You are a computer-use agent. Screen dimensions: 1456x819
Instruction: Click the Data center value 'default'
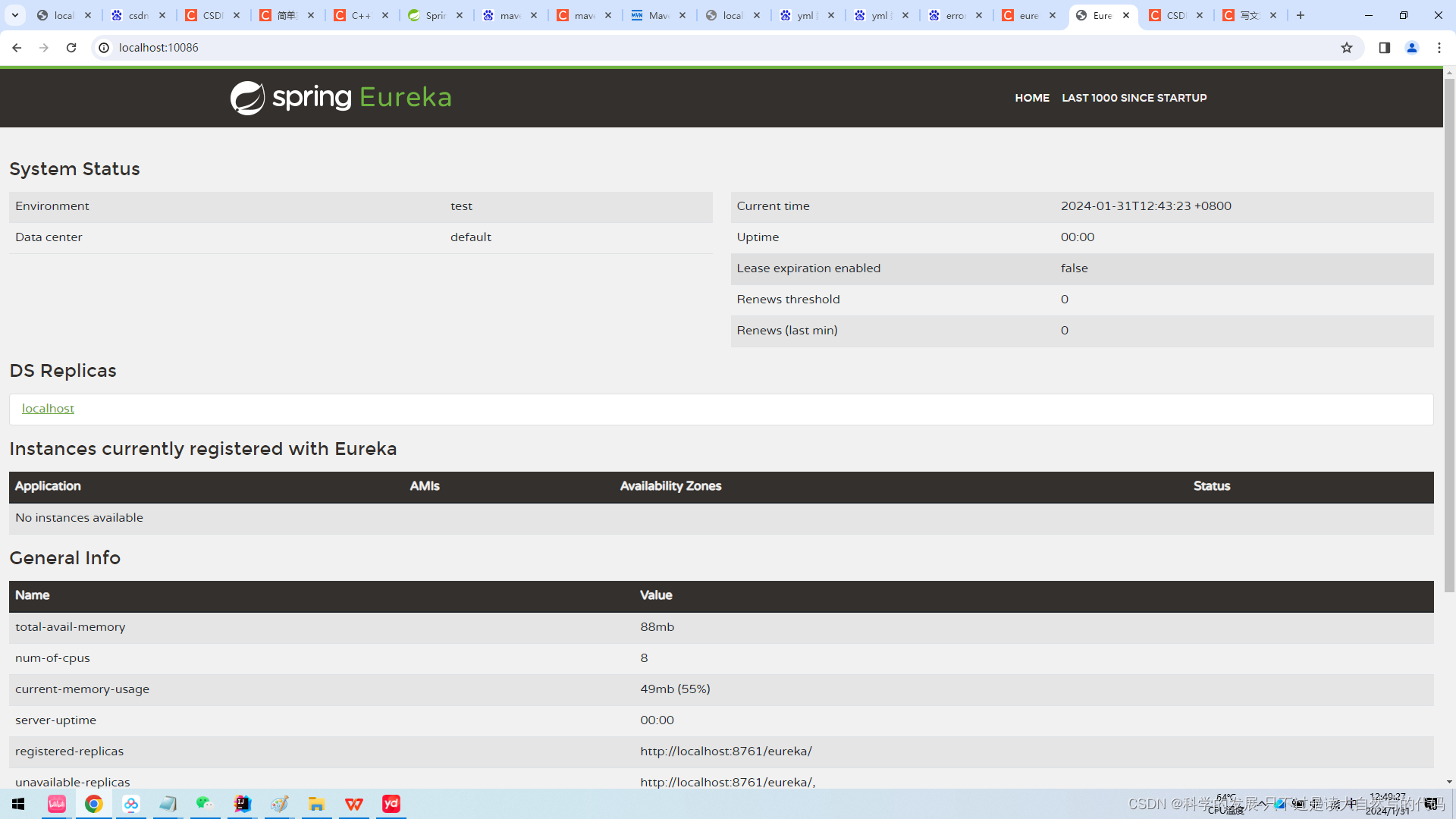click(x=470, y=237)
